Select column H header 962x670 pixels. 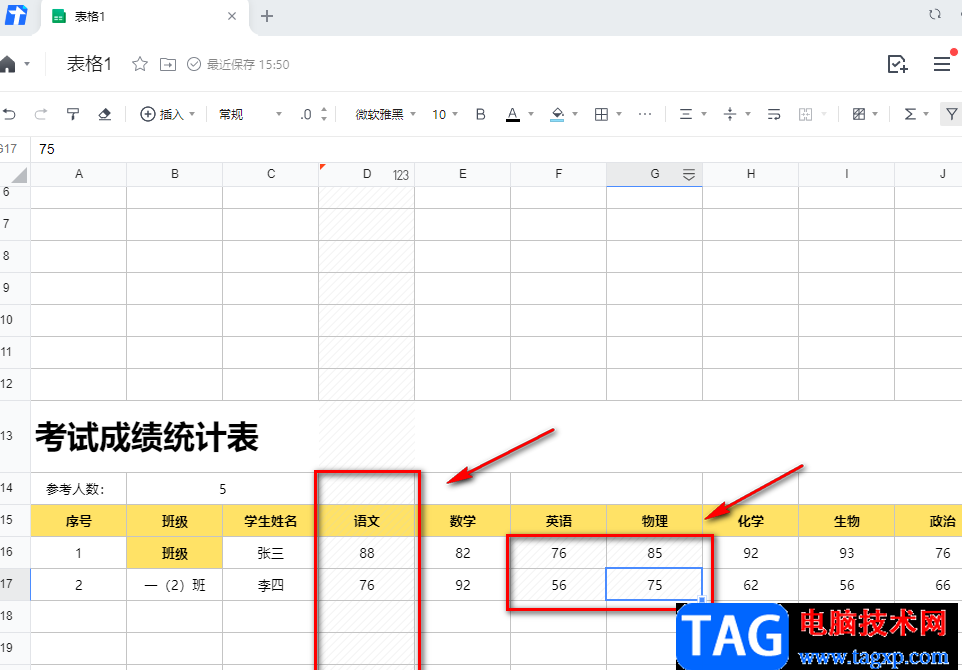click(x=750, y=174)
